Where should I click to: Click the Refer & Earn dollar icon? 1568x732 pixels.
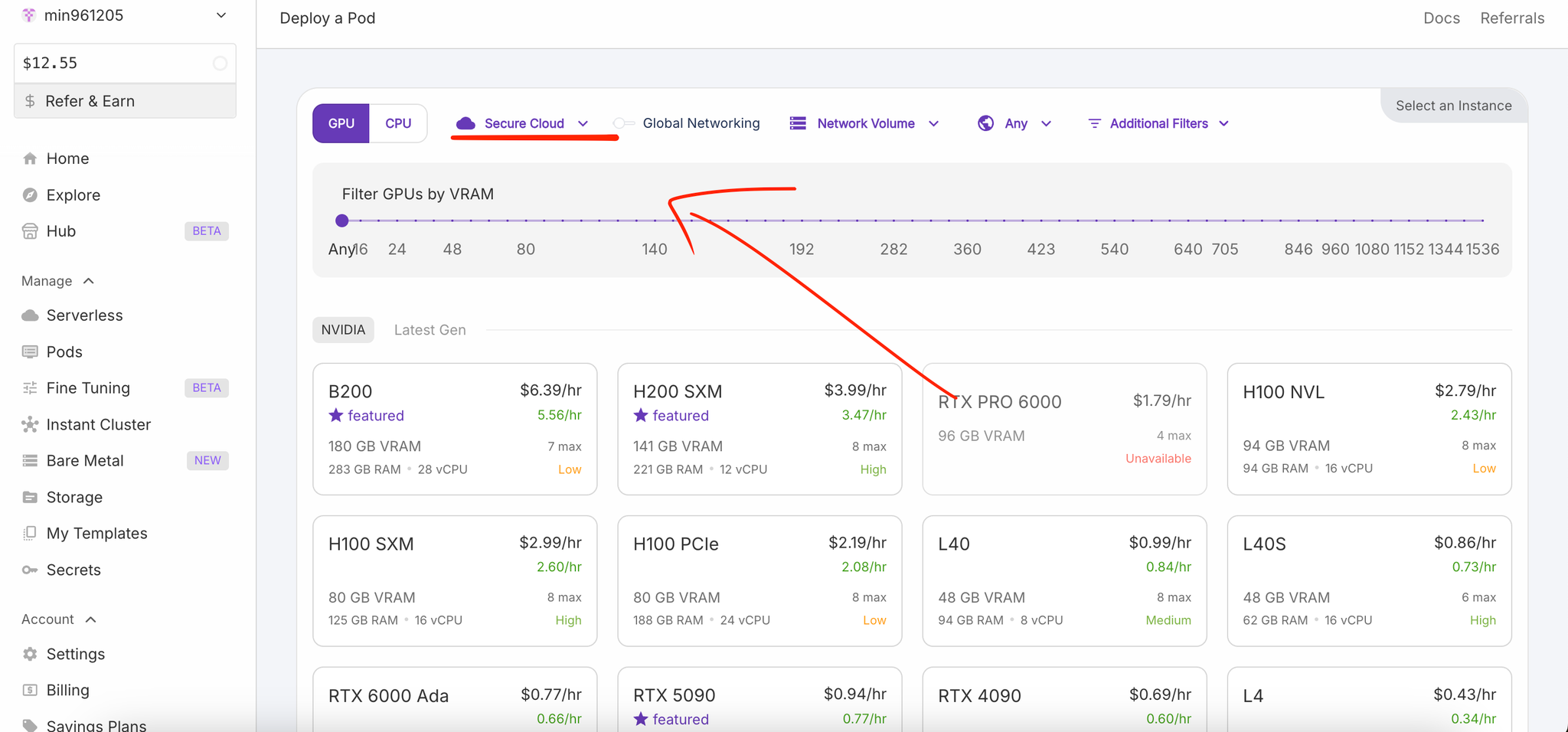click(x=30, y=101)
